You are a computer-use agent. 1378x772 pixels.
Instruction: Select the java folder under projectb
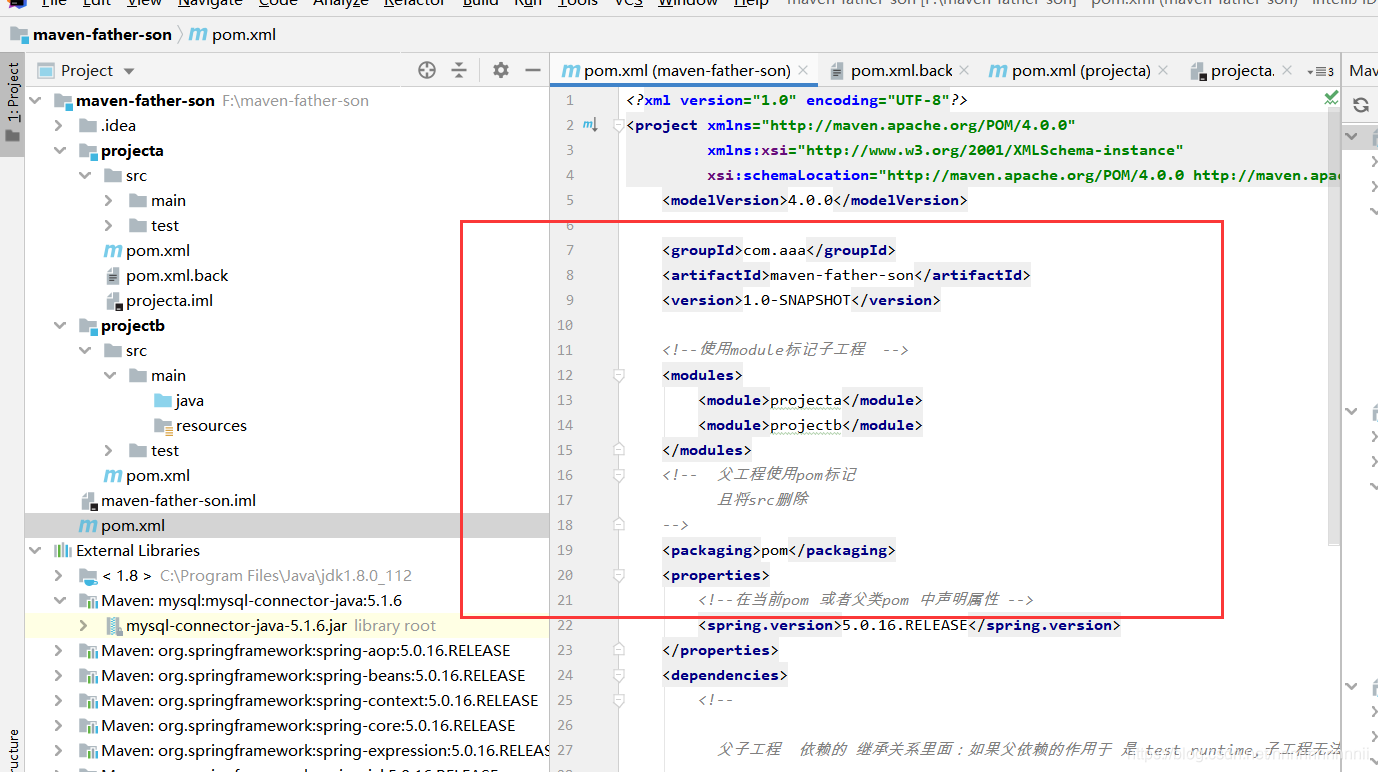click(x=179, y=401)
